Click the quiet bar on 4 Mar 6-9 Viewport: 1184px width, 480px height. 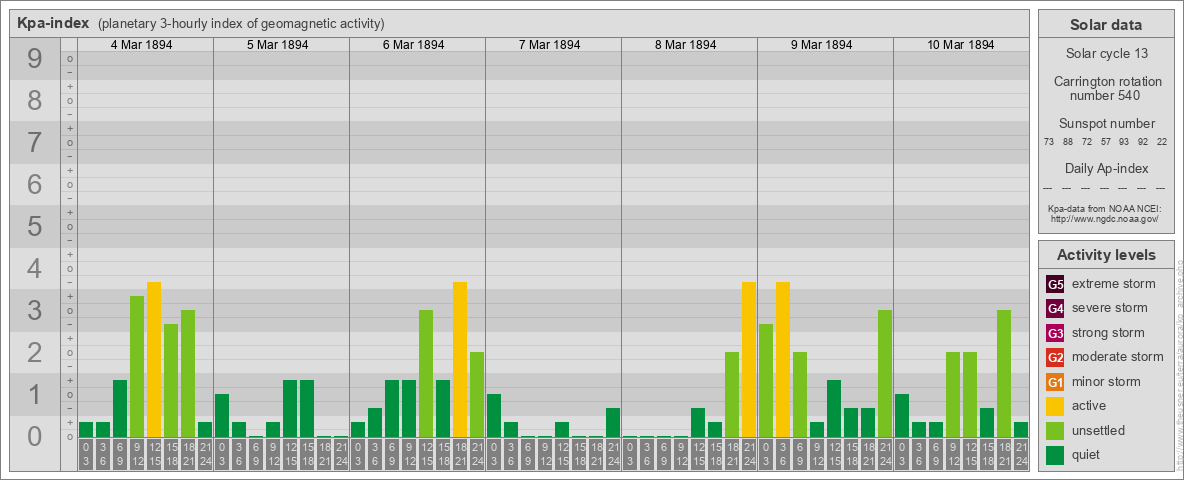pyautogui.click(x=120, y=408)
